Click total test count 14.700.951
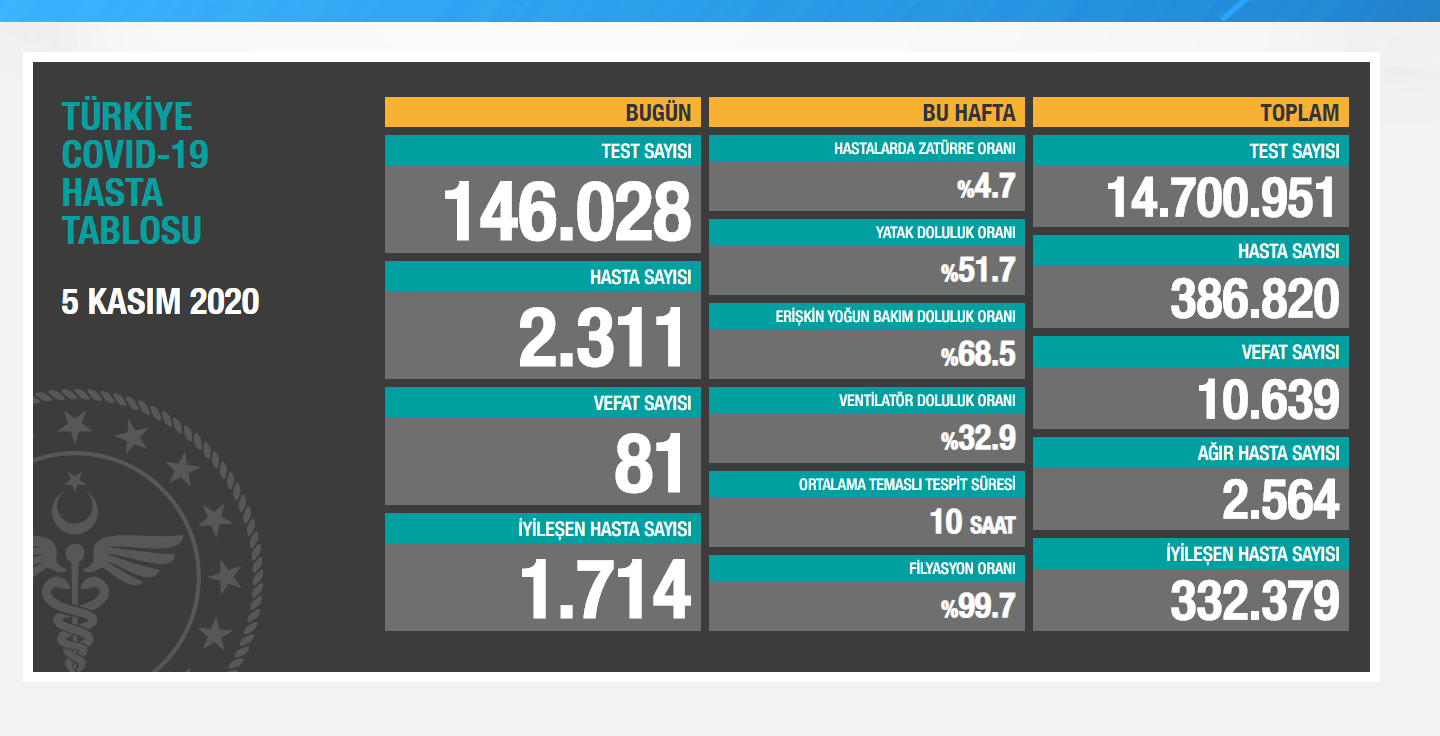The width and height of the screenshot is (1440, 736). [x=1221, y=198]
